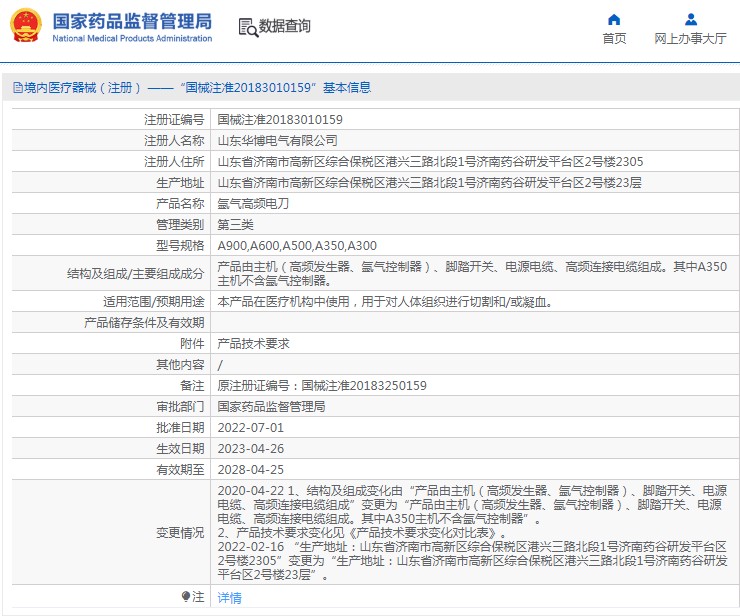Select model list A900,A600,A500,A350,A300
The width and height of the screenshot is (740, 616).
[297, 245]
